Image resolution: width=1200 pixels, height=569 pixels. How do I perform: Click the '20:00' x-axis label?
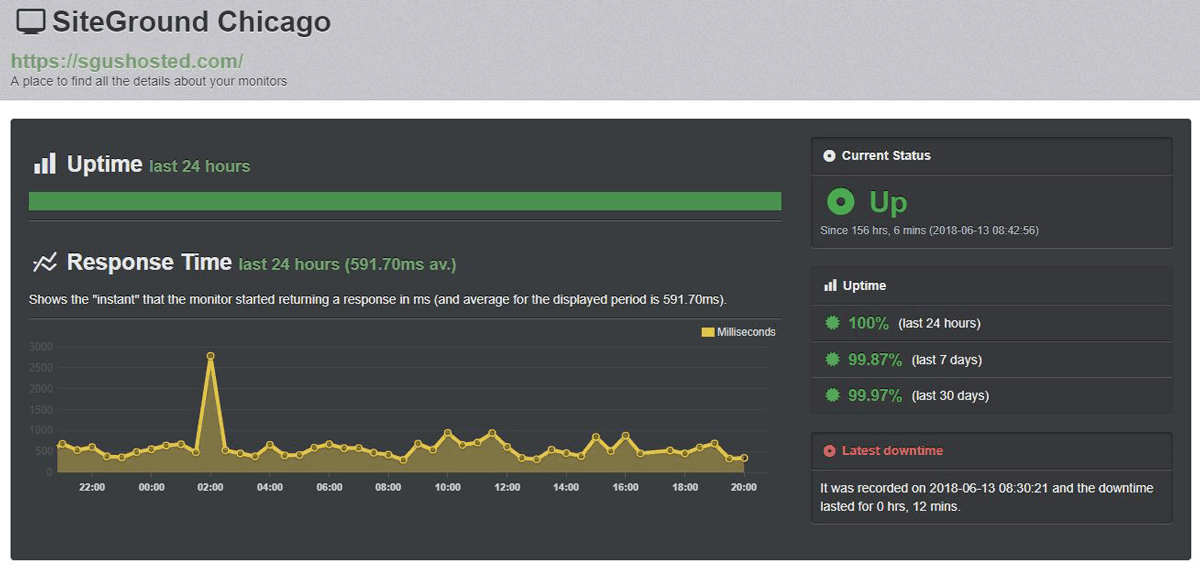point(744,487)
